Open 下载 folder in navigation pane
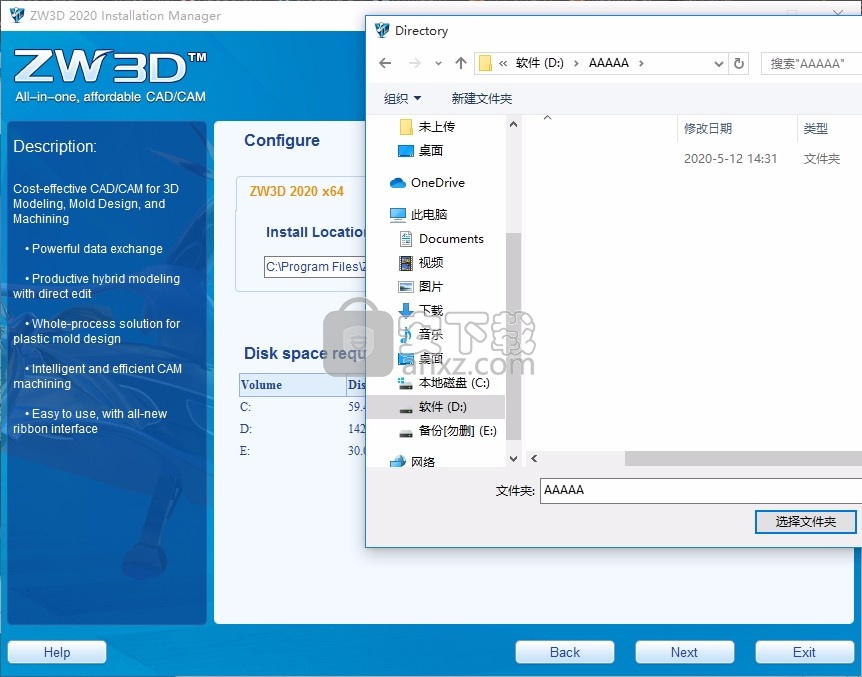862x677 pixels. click(x=430, y=311)
